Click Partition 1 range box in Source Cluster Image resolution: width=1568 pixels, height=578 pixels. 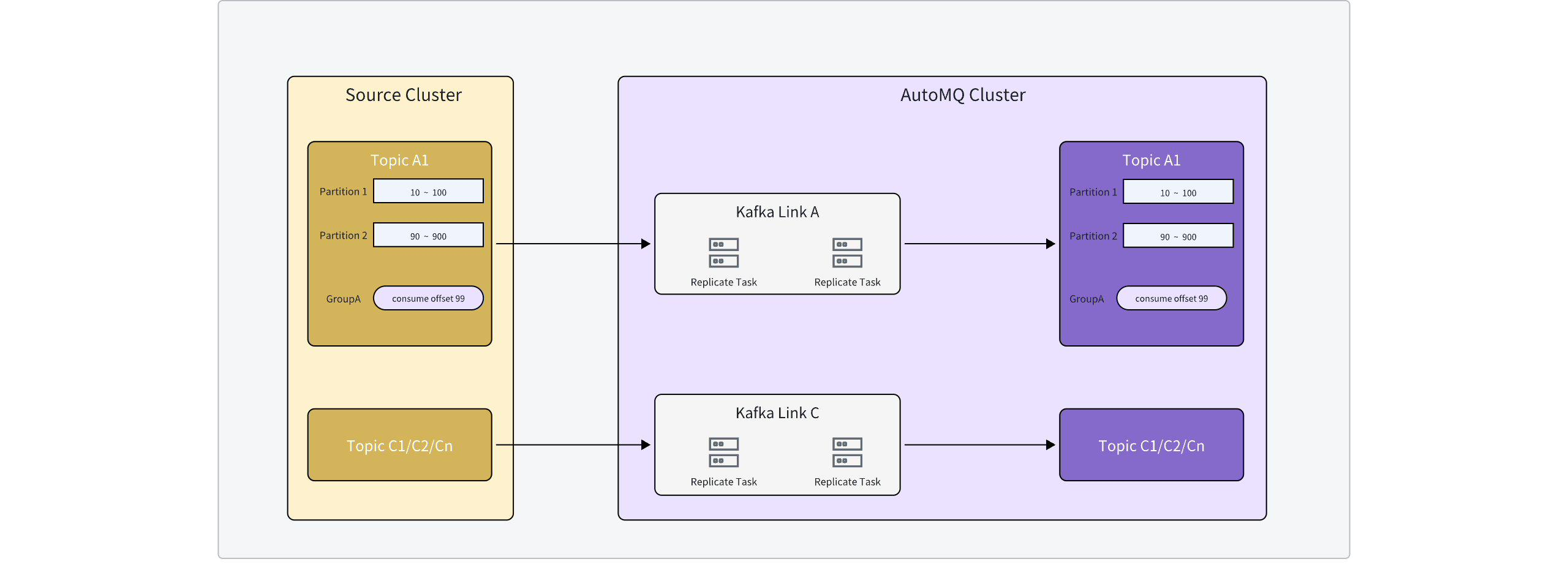[x=428, y=191]
